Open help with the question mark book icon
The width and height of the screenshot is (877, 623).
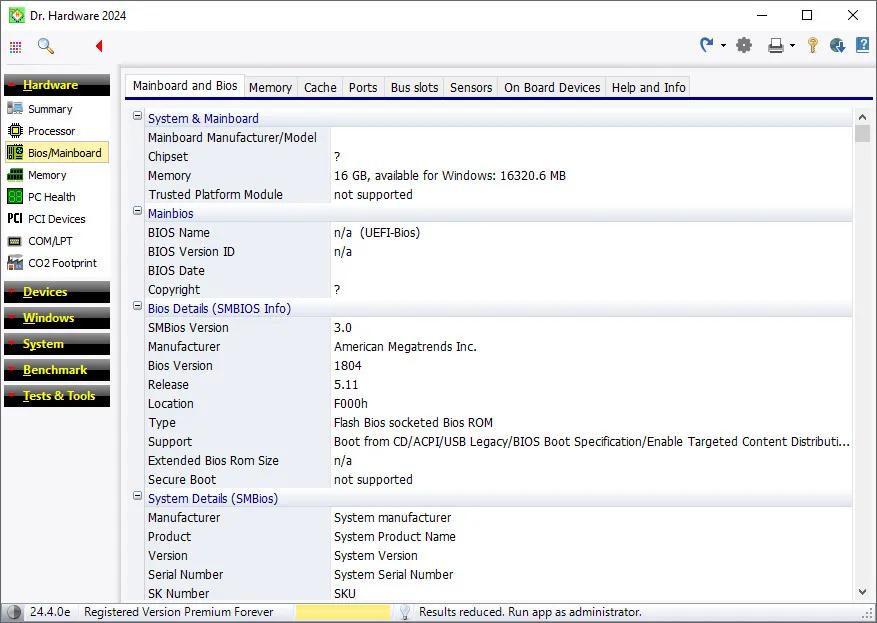[x=862, y=45]
